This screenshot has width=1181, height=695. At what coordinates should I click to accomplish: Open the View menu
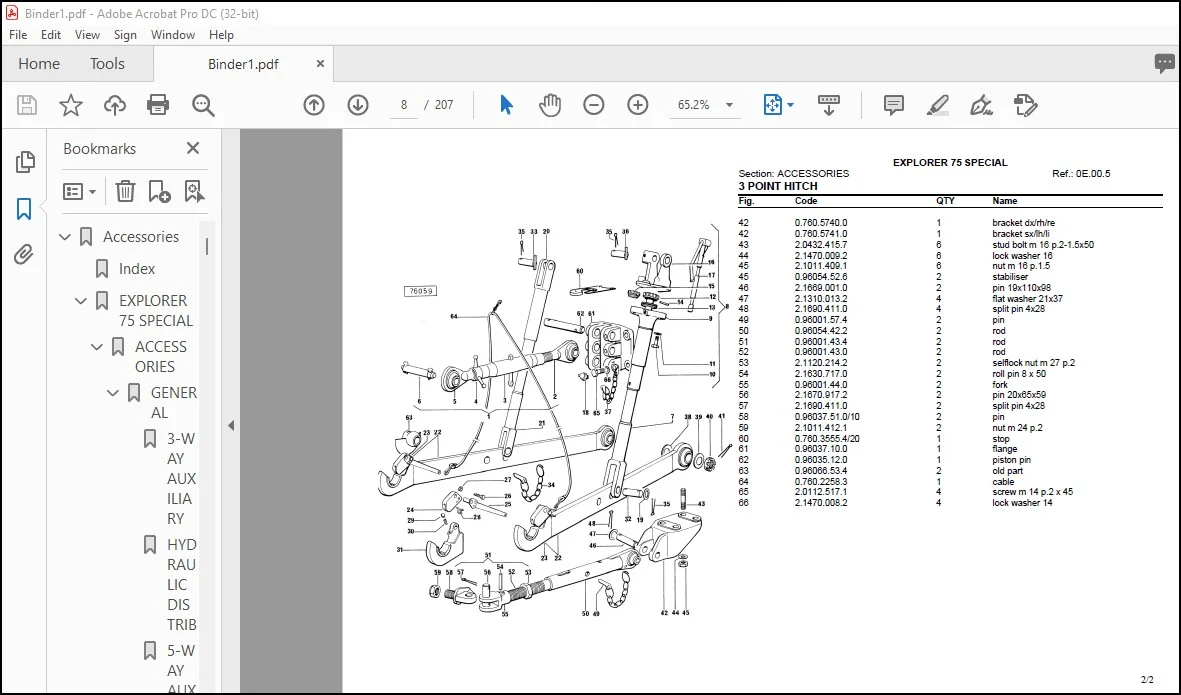[x=87, y=35]
